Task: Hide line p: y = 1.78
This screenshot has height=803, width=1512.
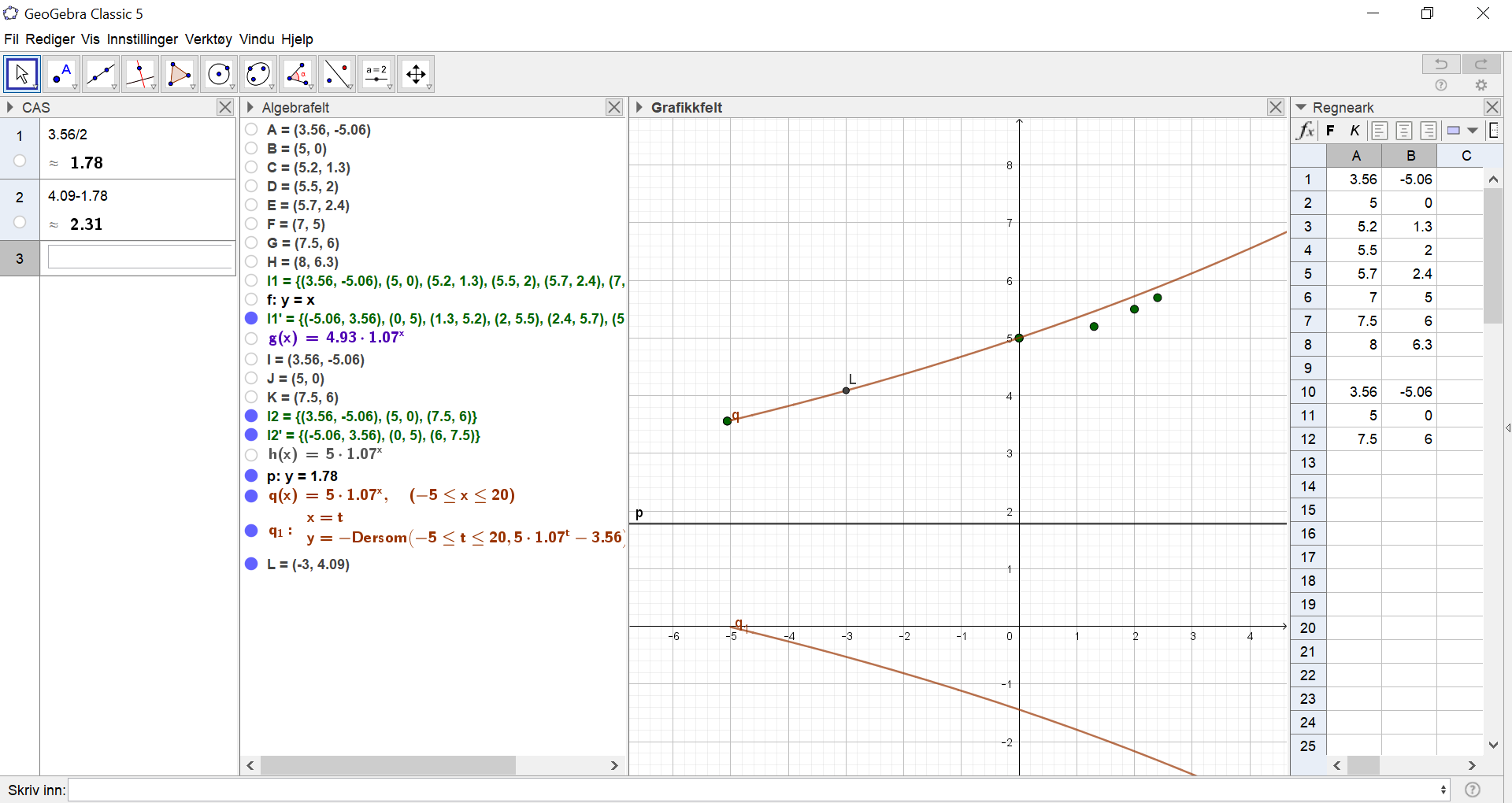Action: tap(251, 476)
